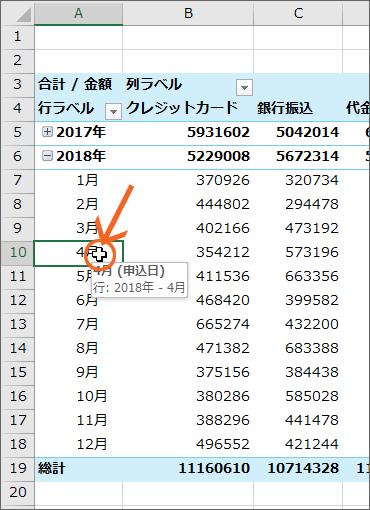Viewport: 370px width, 510px height.
Task: Select row 5 header
Action: (17, 132)
